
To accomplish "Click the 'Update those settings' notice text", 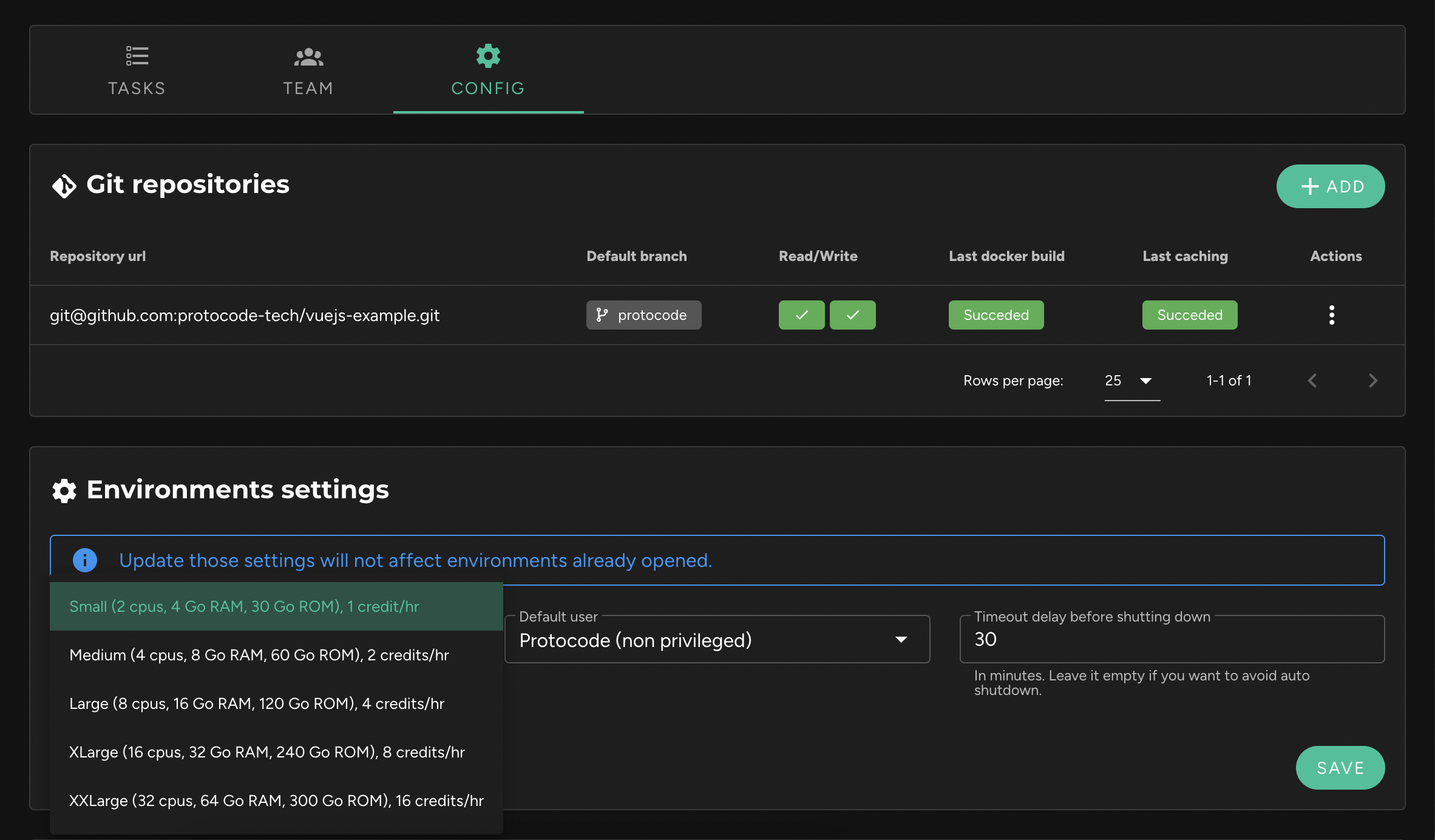I will click(415, 560).
